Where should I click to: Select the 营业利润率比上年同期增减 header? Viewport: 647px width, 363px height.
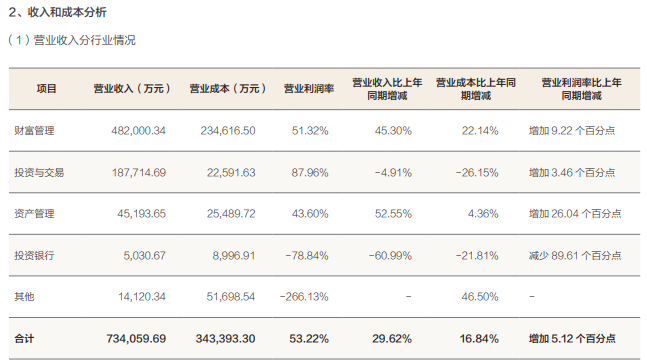click(x=581, y=89)
